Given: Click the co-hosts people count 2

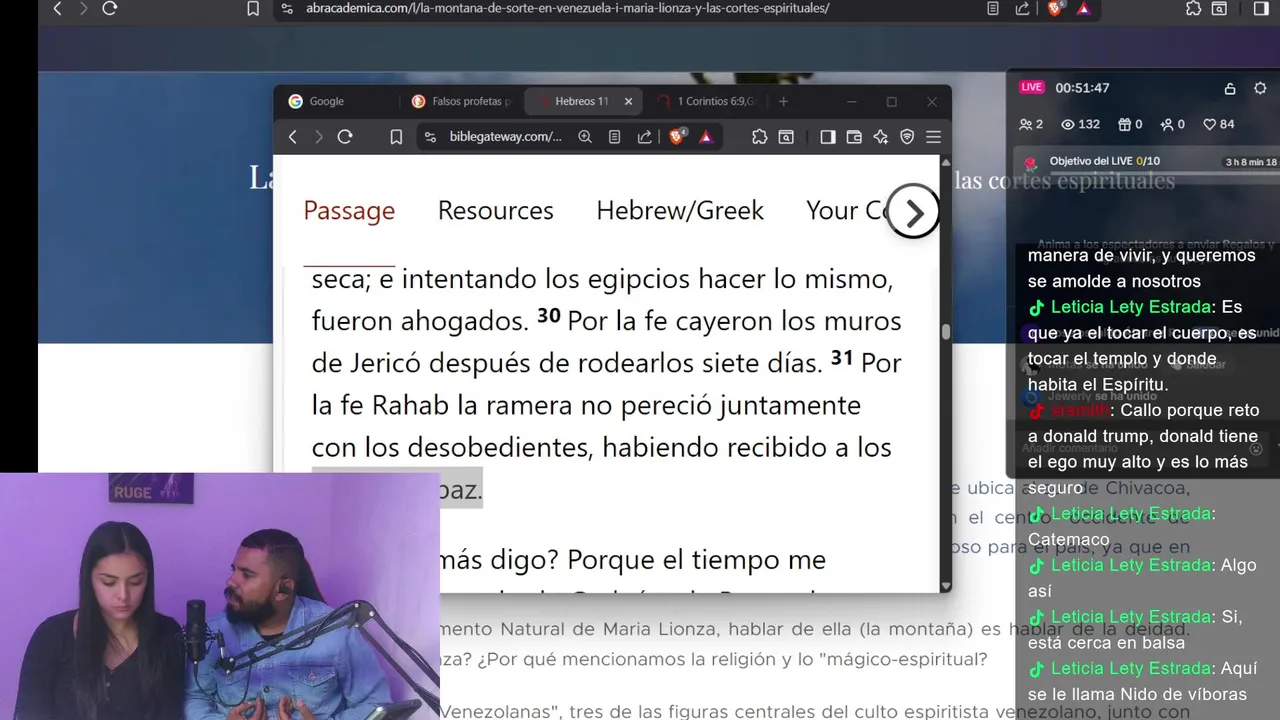Looking at the screenshot, I should coord(1031,124).
